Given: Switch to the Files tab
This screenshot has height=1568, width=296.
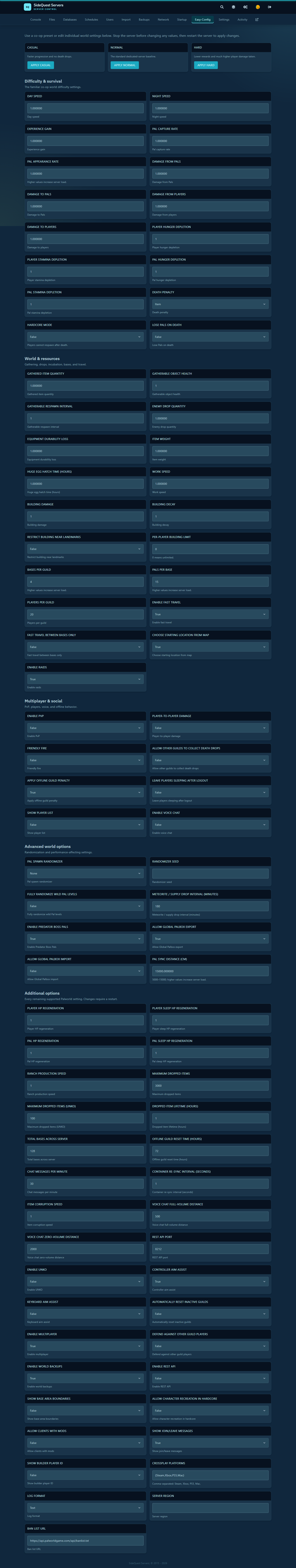Looking at the screenshot, I should pyautogui.click(x=52, y=20).
